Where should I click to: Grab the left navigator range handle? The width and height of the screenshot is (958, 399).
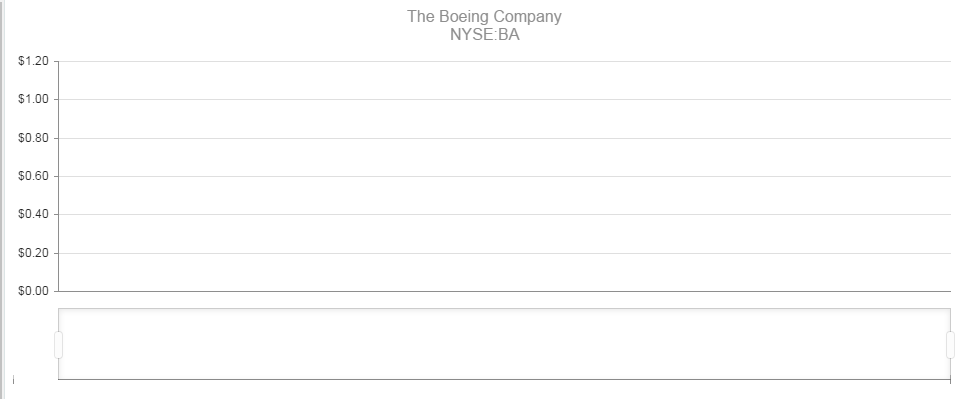[59, 345]
